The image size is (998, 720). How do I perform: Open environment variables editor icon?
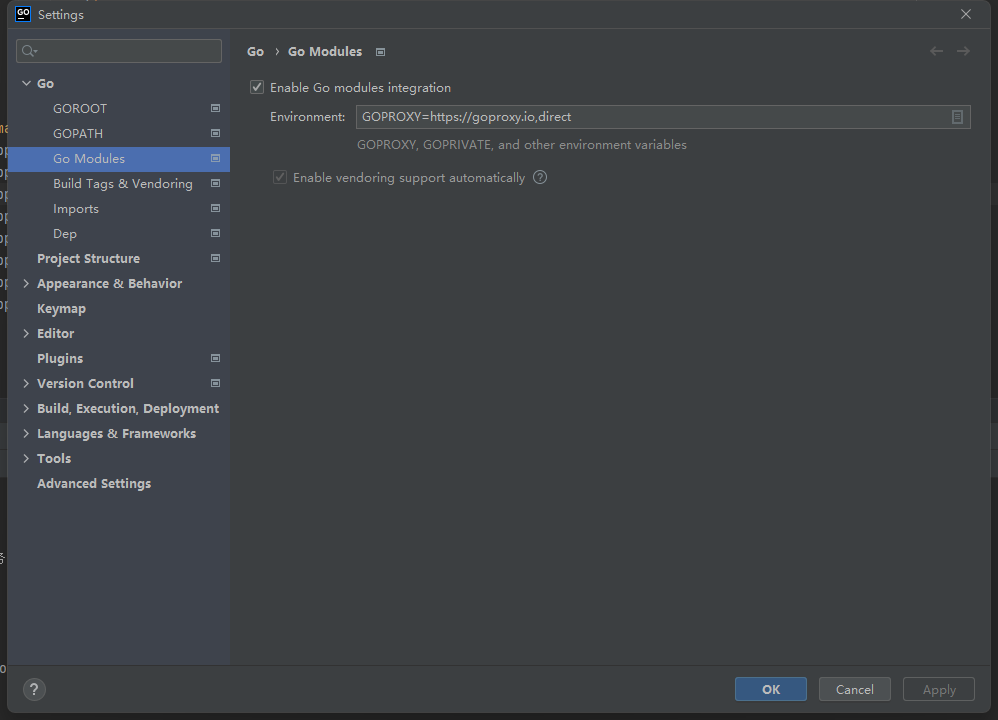click(957, 117)
